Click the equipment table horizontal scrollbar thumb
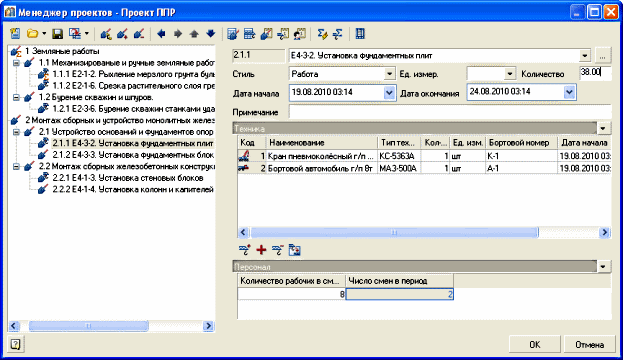Image resolution: width=623 pixels, height=360 pixels. (x=394, y=232)
